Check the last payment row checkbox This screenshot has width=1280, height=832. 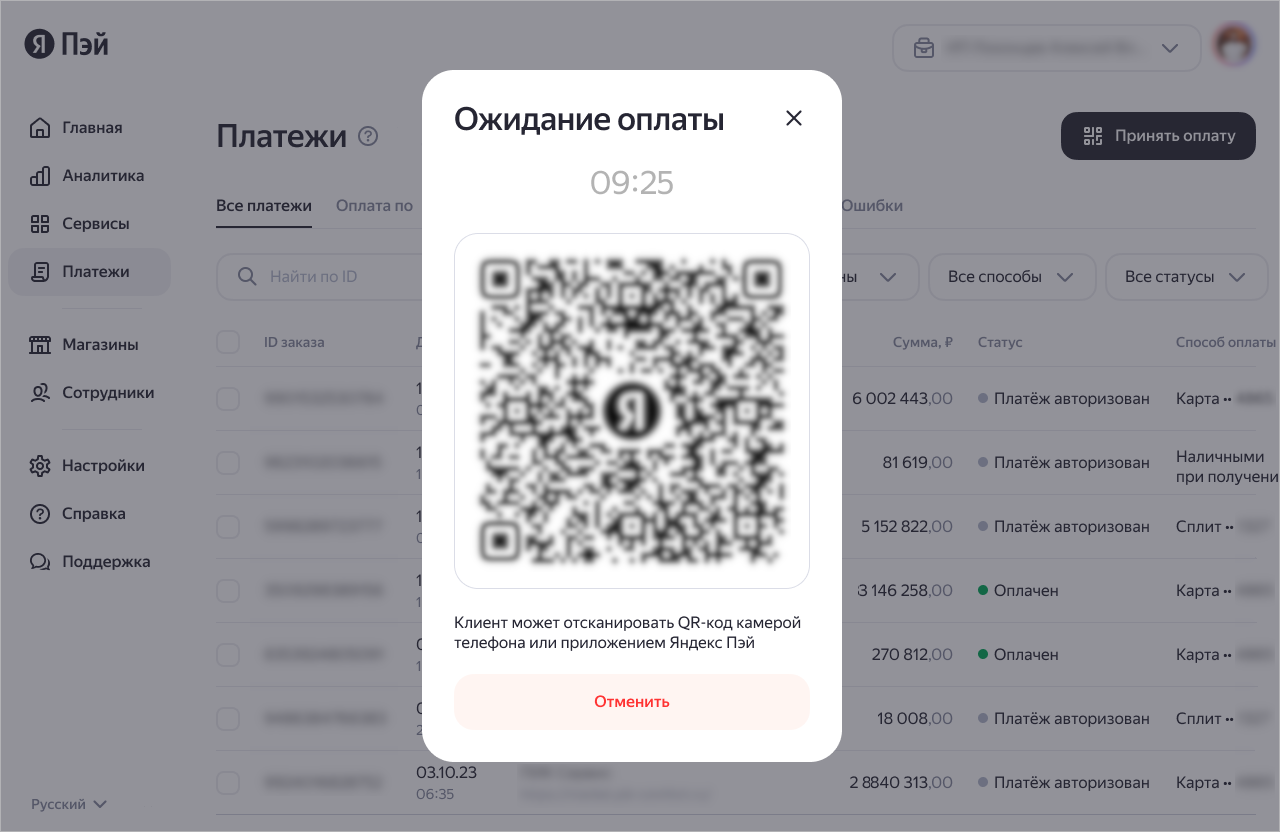click(x=228, y=783)
